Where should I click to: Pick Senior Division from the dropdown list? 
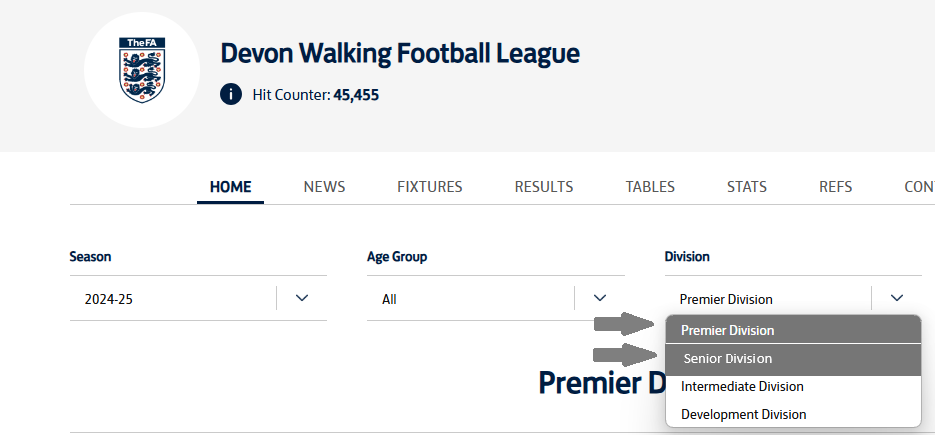point(728,359)
